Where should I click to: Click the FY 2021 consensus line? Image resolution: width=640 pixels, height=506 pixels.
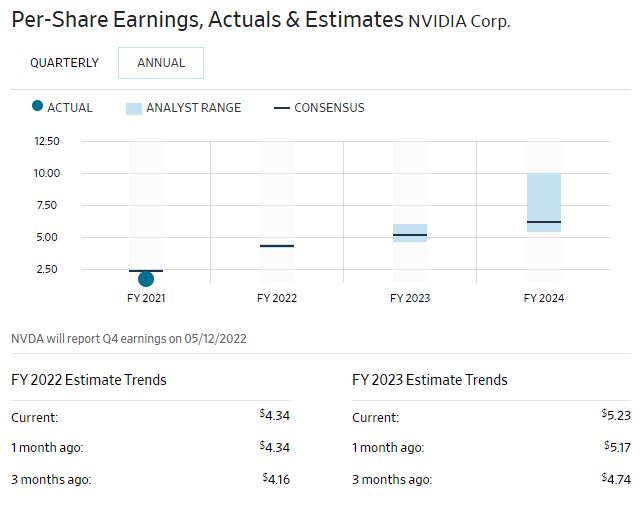tap(146, 271)
